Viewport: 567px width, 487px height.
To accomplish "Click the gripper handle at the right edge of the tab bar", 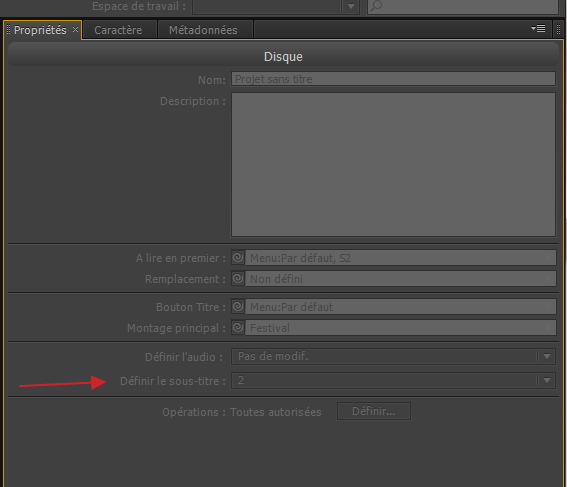I will [x=558, y=29].
